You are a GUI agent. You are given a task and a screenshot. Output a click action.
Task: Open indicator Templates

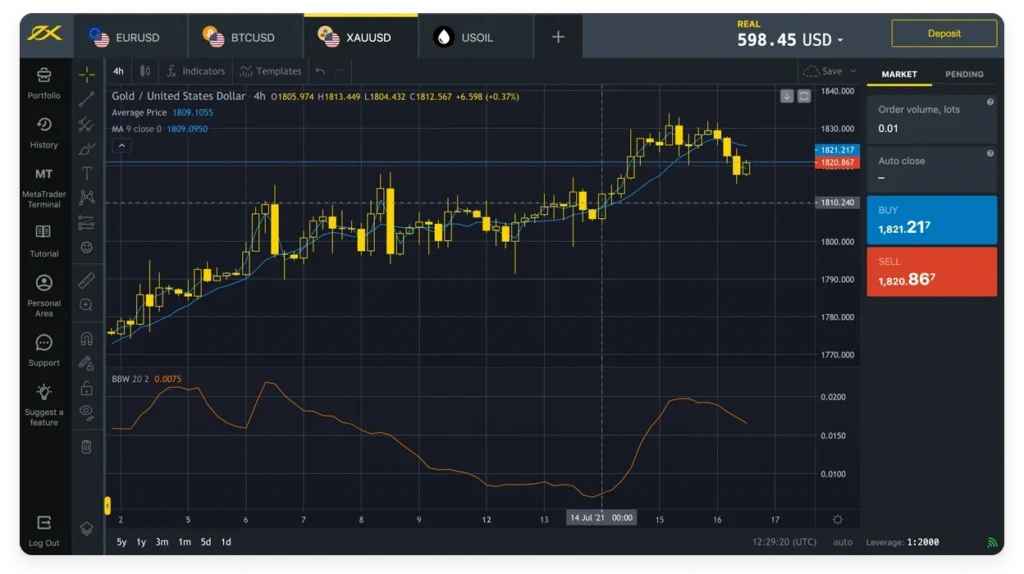(x=270, y=71)
